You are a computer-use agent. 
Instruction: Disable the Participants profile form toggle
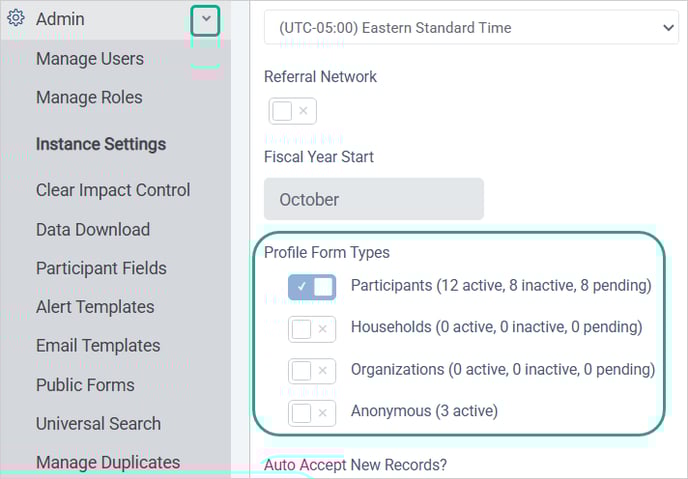coord(312,287)
